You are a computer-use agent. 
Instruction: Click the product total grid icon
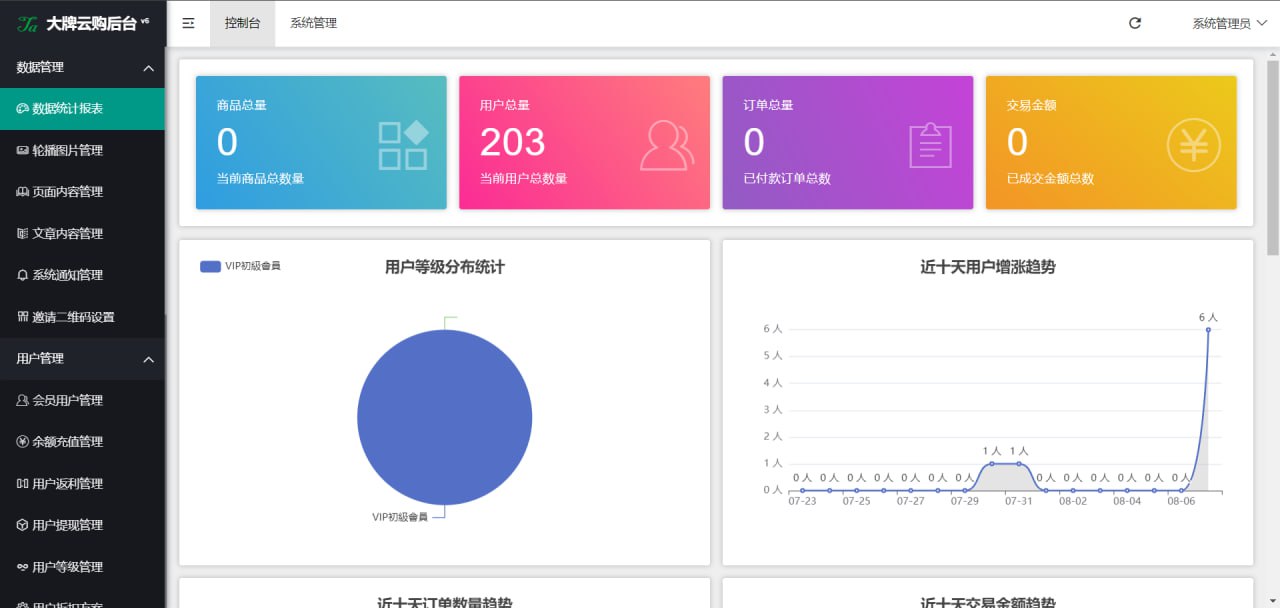tap(403, 145)
